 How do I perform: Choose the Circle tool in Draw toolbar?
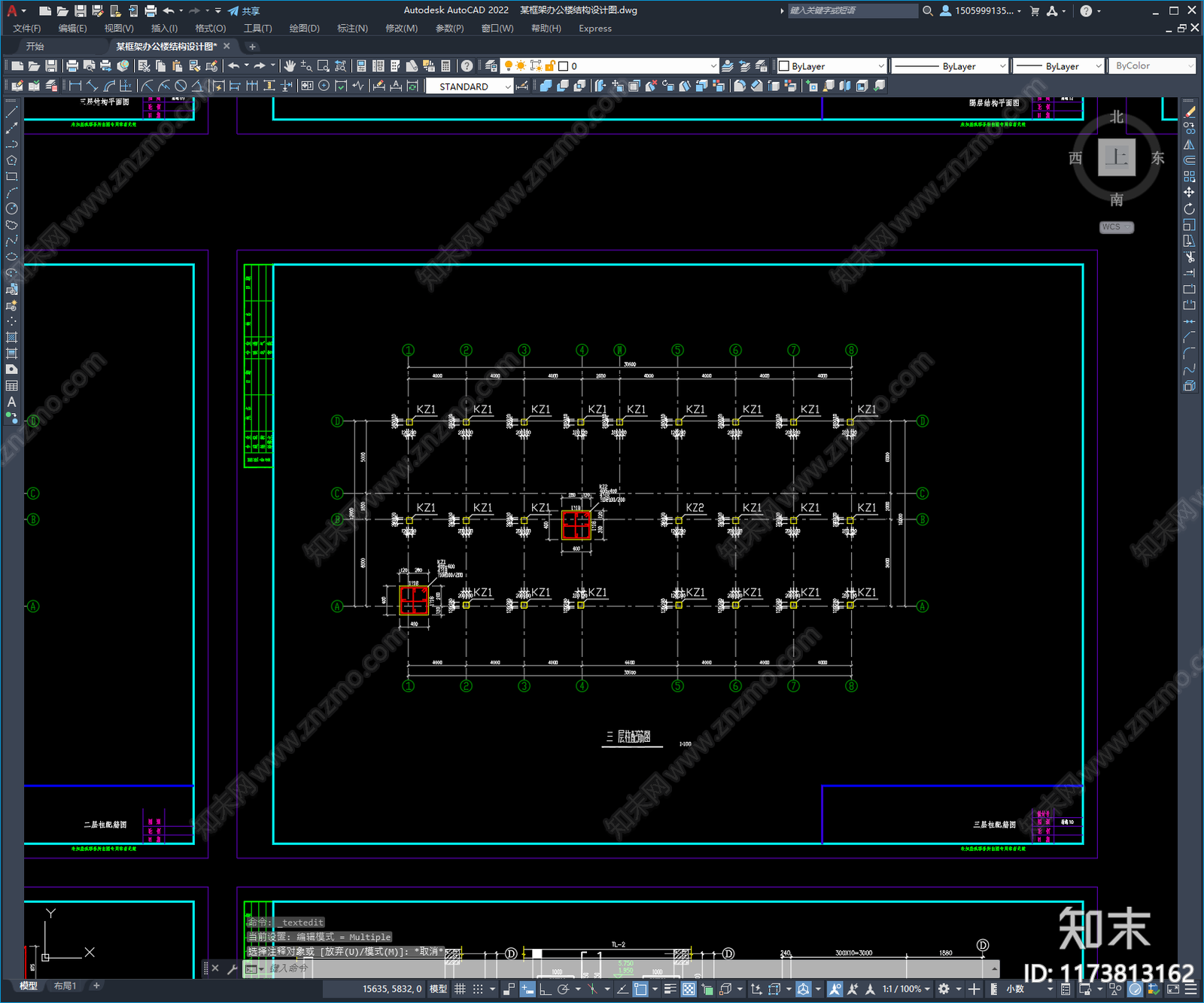(11, 208)
